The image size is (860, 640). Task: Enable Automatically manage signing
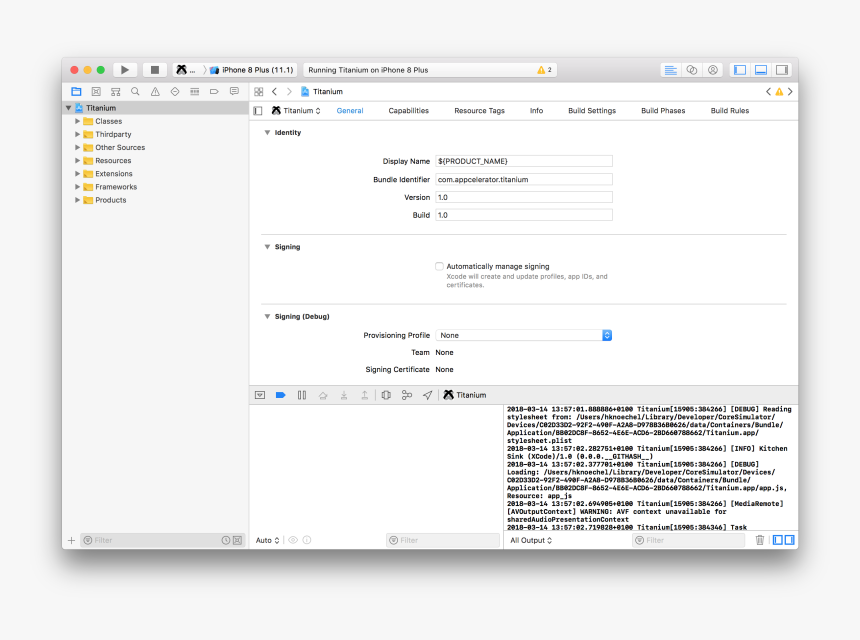click(439, 267)
